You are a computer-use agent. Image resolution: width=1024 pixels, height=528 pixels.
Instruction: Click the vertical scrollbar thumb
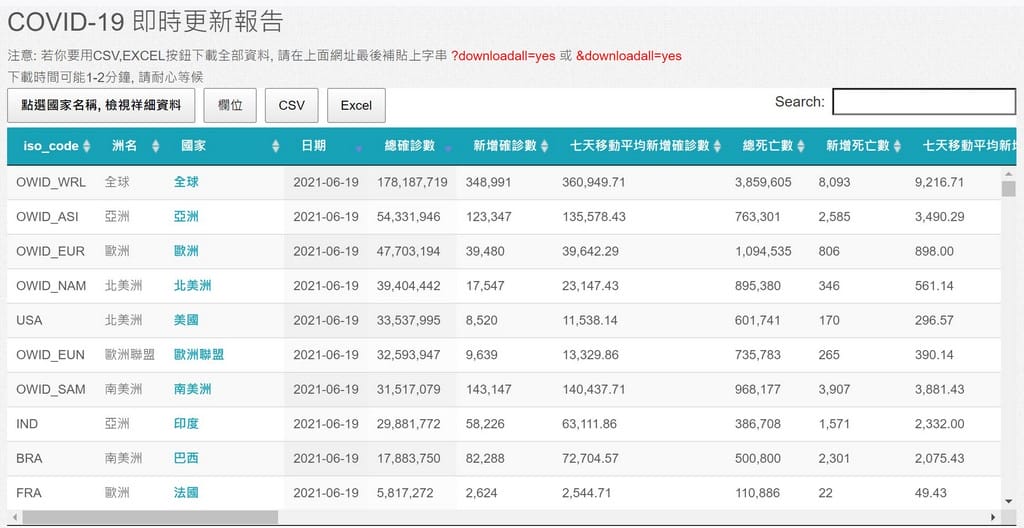pos(1009,189)
